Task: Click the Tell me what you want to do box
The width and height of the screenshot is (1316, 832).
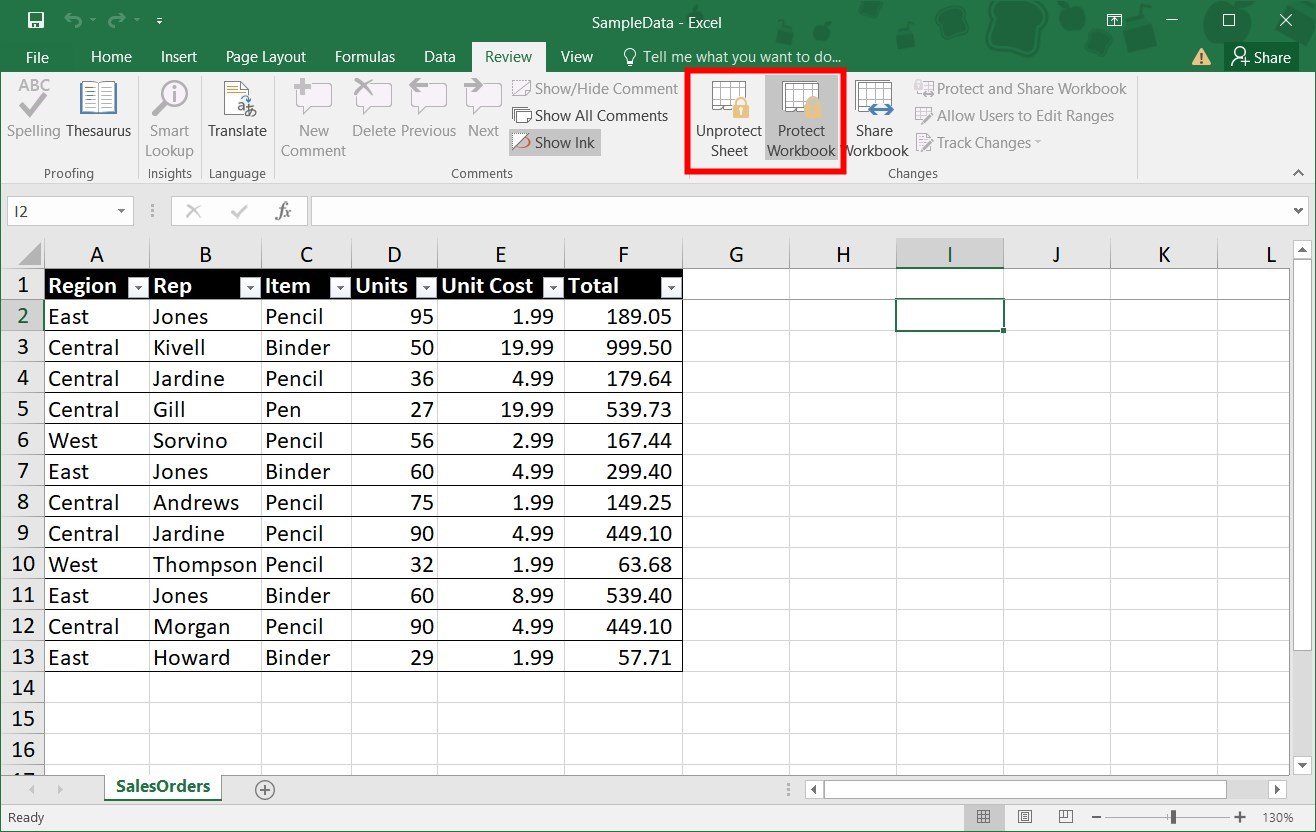Action: click(x=732, y=57)
